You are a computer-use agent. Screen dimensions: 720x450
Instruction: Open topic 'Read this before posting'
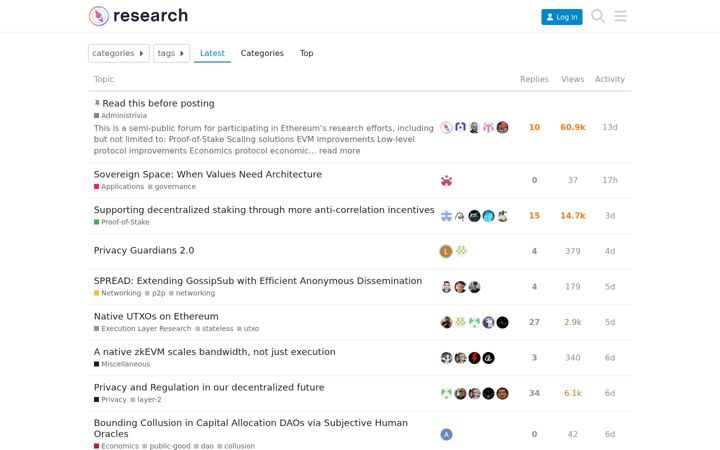point(158,103)
